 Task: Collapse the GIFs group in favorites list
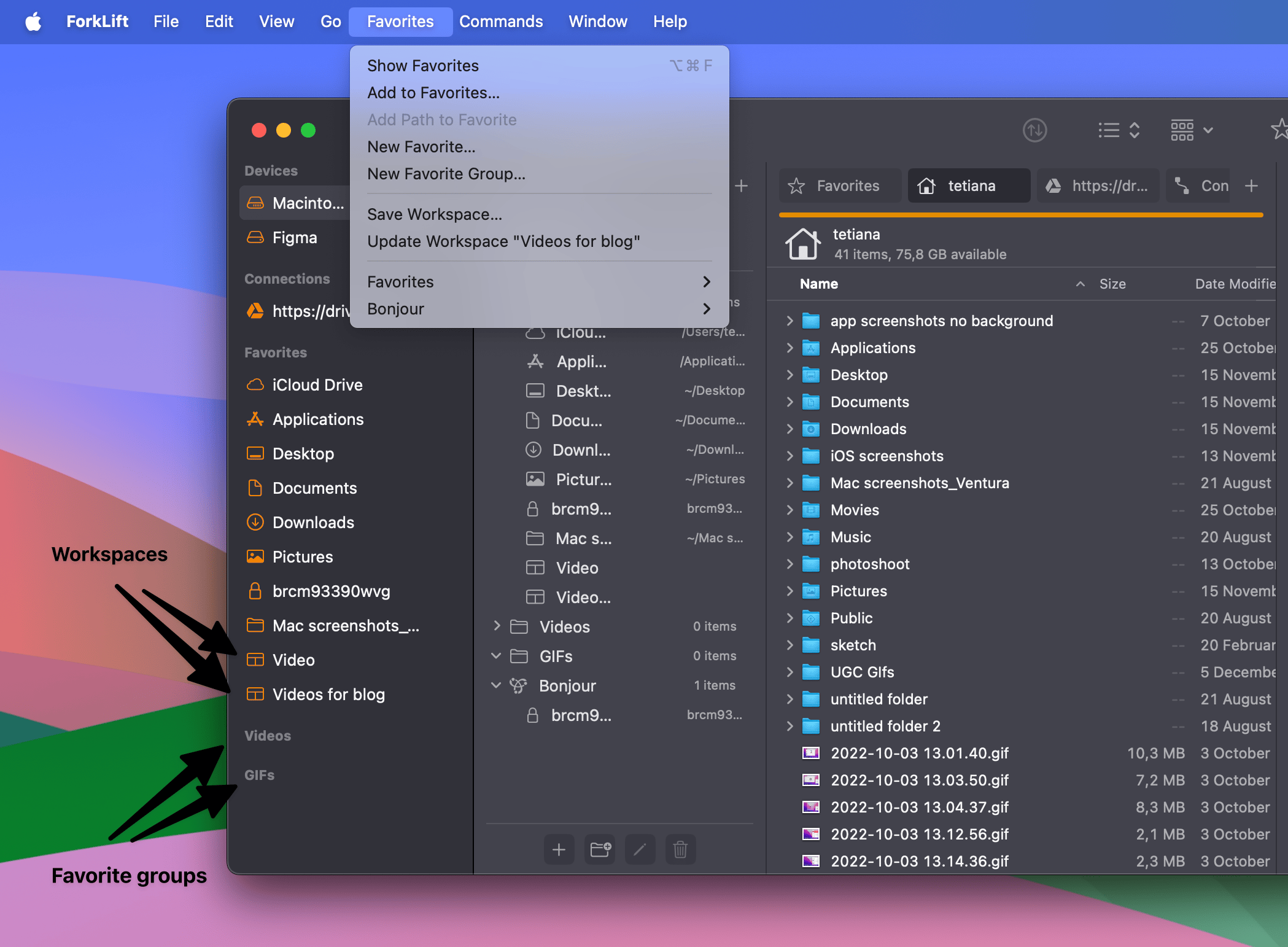point(497,655)
